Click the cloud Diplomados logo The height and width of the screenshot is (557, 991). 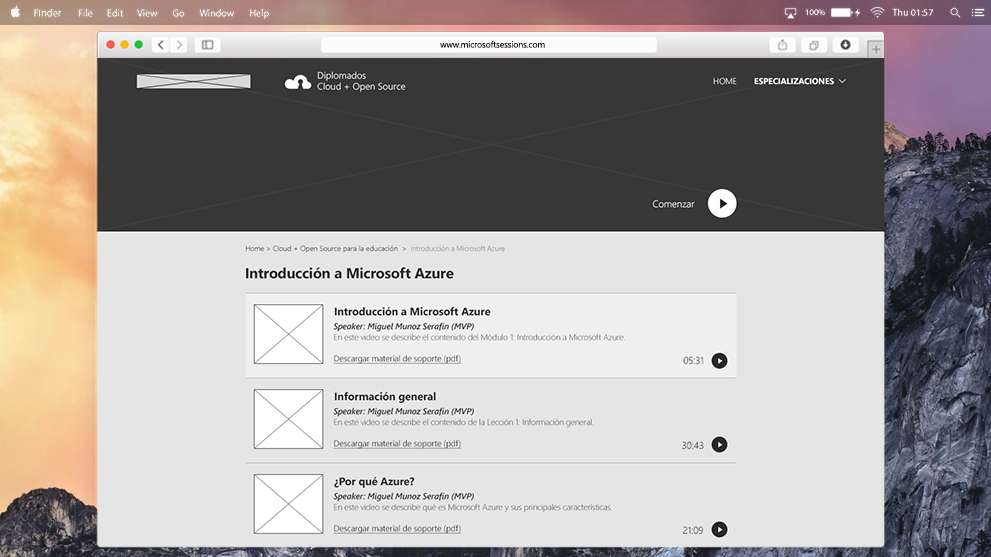(298, 82)
